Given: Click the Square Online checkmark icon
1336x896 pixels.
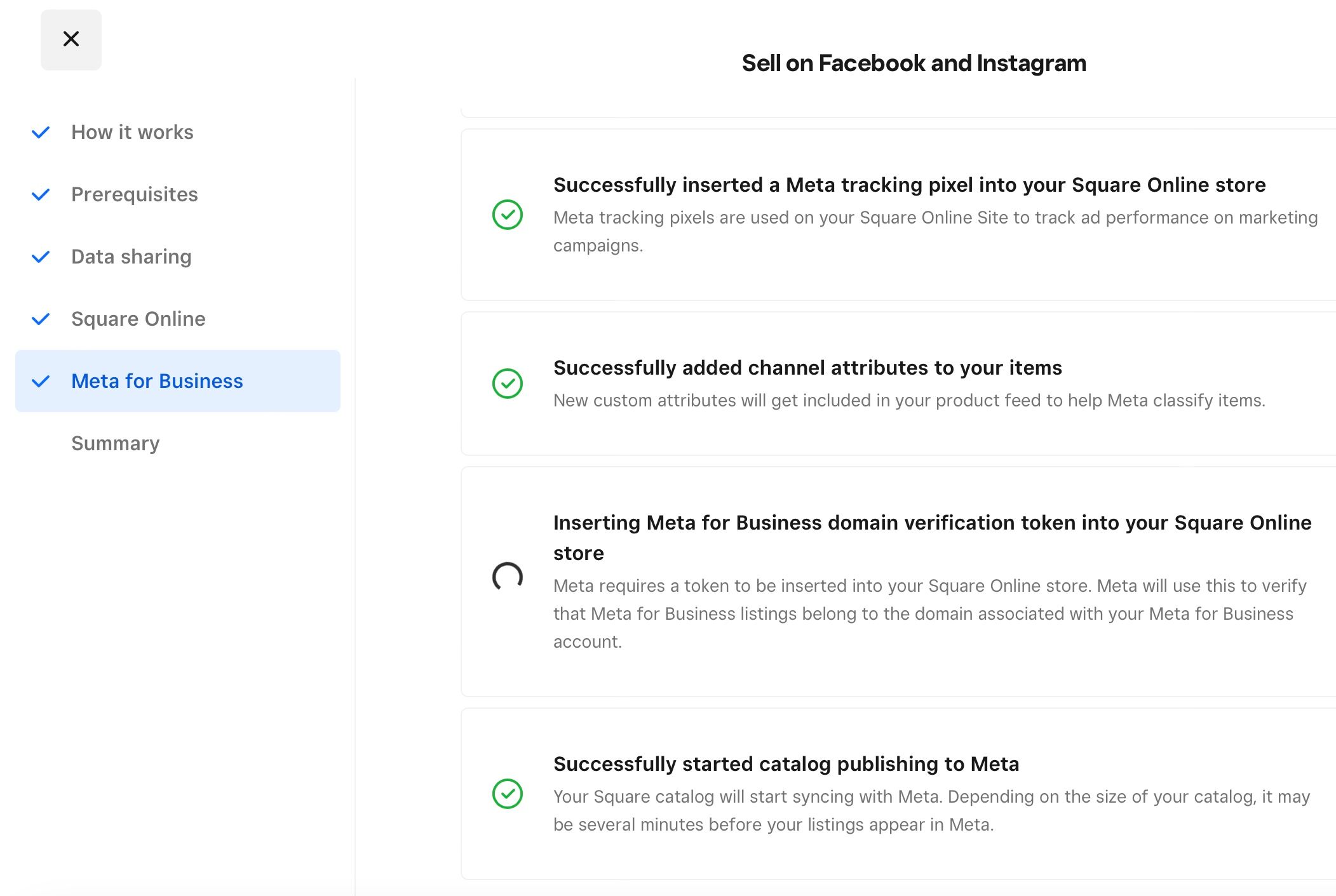Looking at the screenshot, I should pyautogui.click(x=41, y=319).
